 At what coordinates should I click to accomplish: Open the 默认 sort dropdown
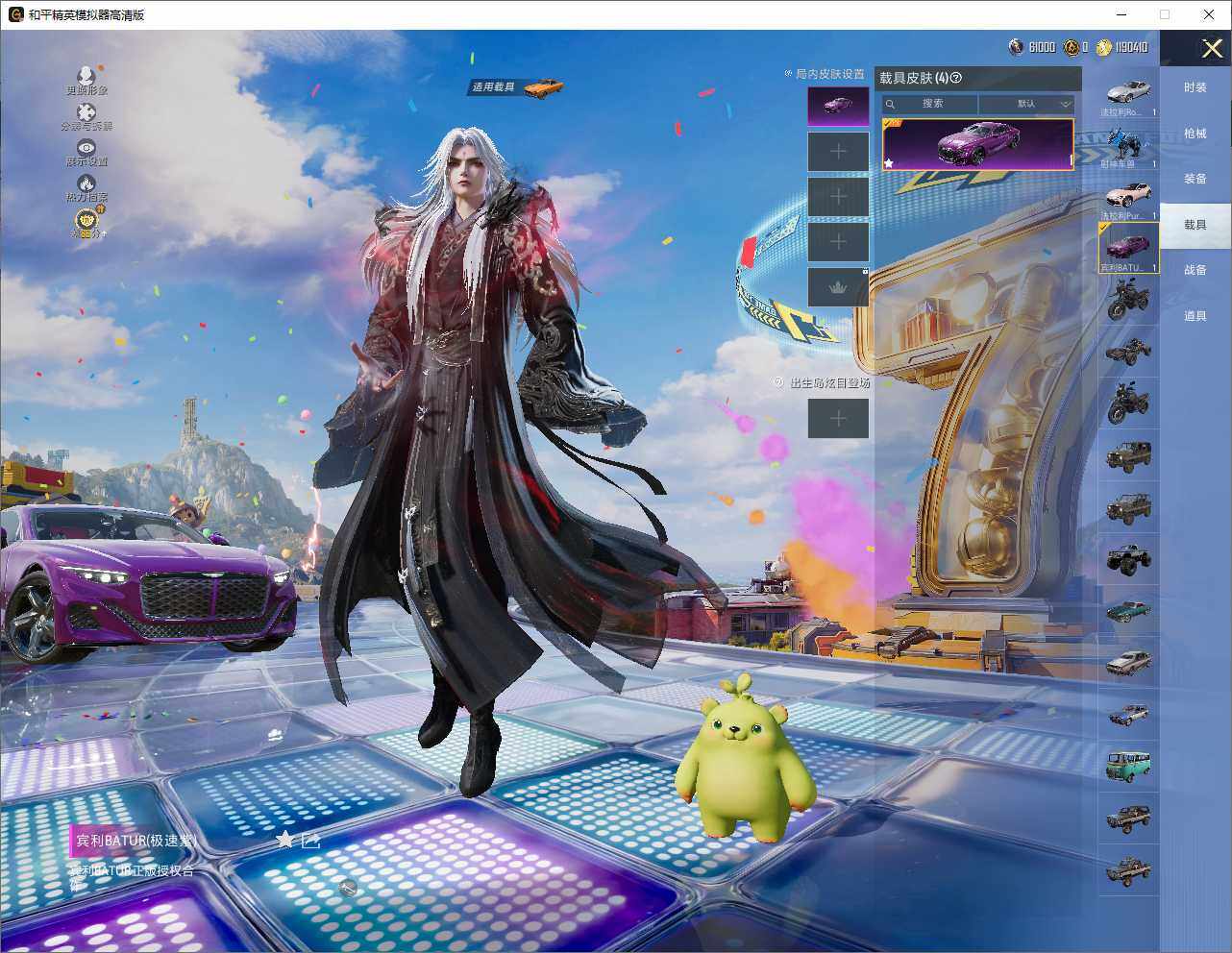pos(1026,104)
